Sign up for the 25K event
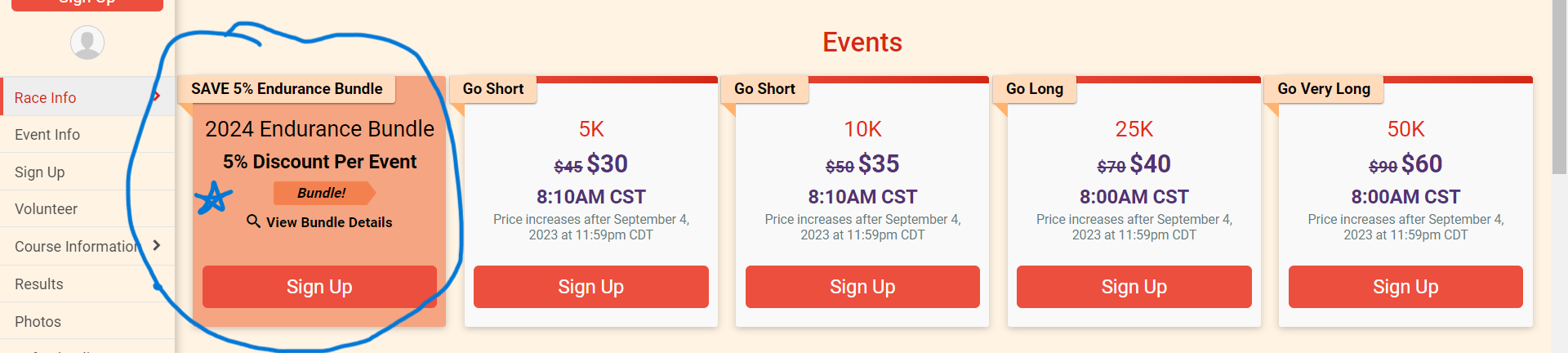The image size is (1568, 353). (x=1134, y=287)
